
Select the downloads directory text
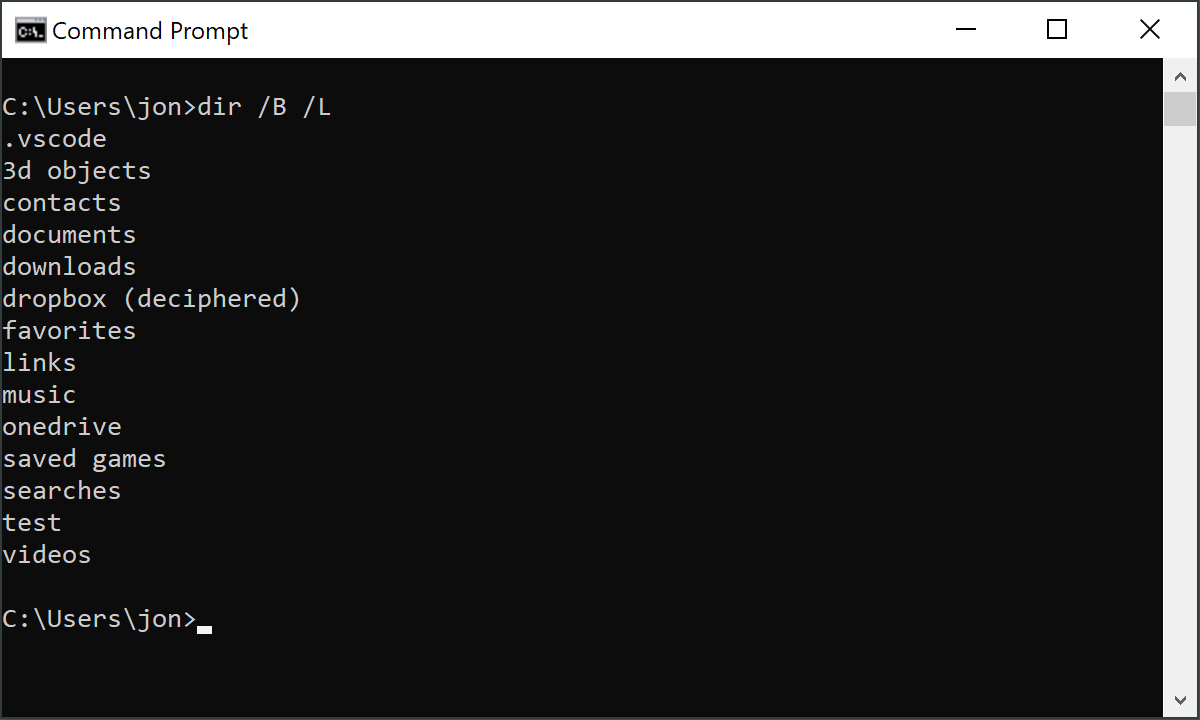[x=69, y=266]
